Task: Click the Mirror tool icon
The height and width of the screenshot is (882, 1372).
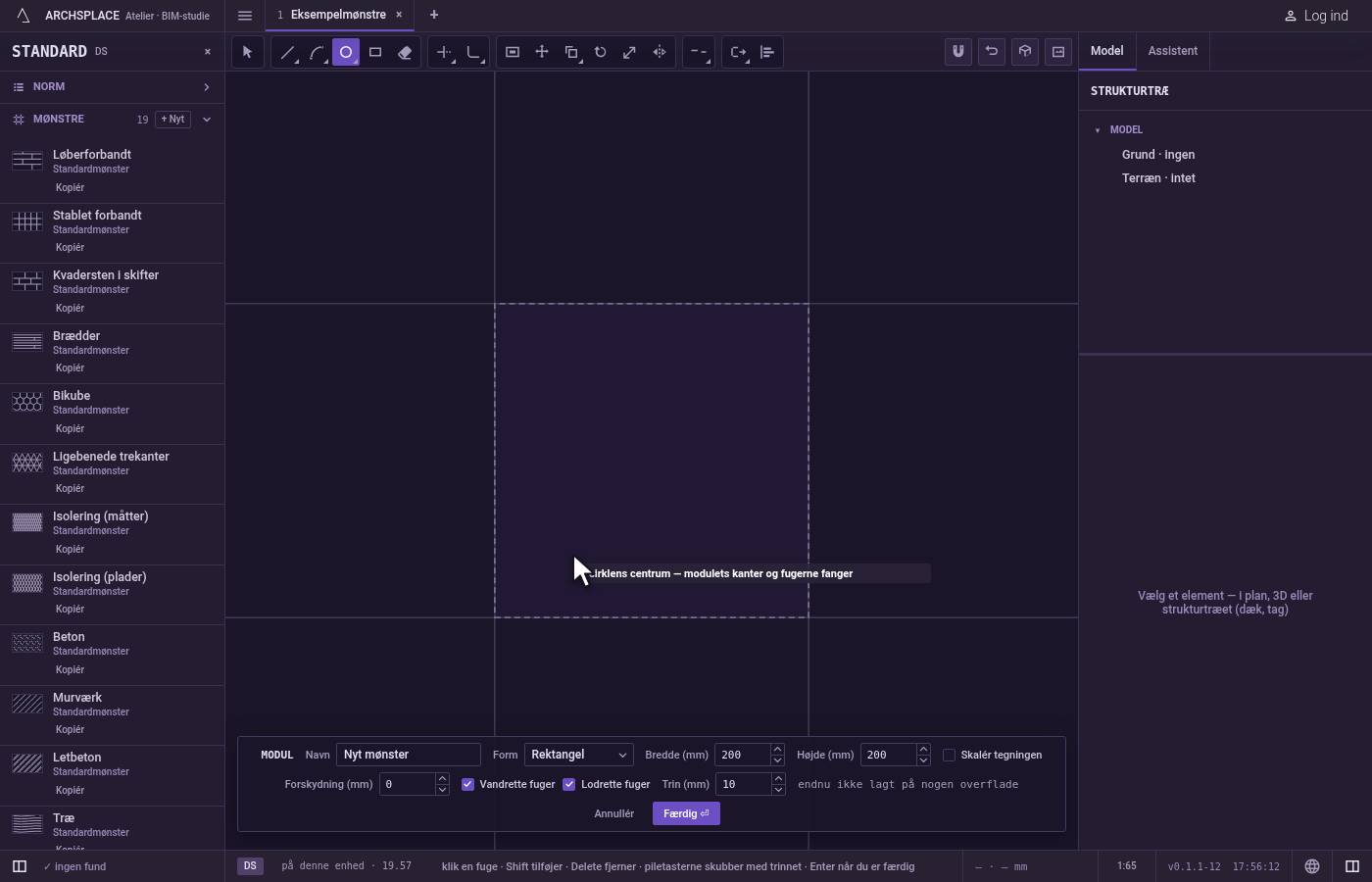Action: [660, 52]
